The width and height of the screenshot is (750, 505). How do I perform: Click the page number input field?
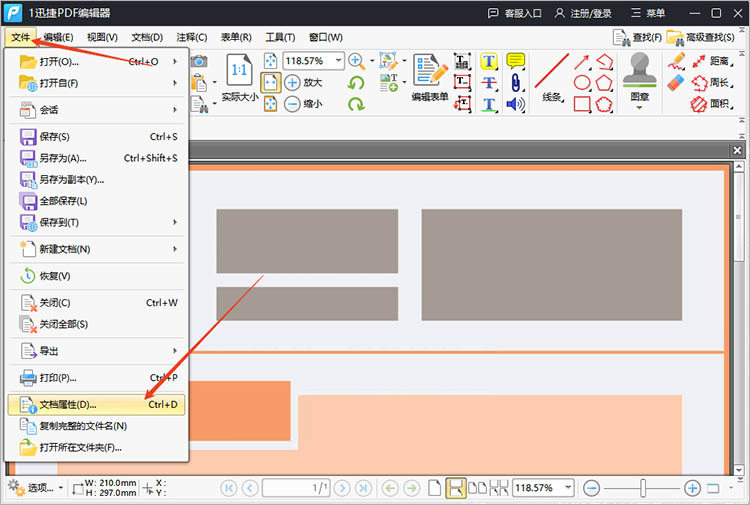[296, 488]
